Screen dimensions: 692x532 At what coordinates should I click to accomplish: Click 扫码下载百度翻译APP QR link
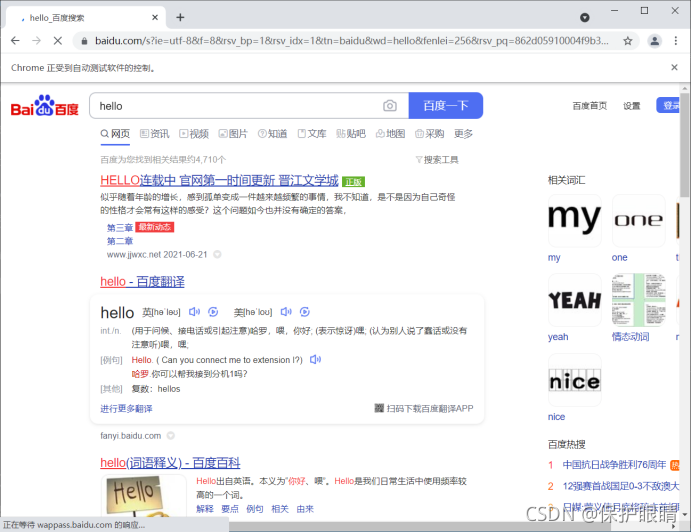click(424, 408)
